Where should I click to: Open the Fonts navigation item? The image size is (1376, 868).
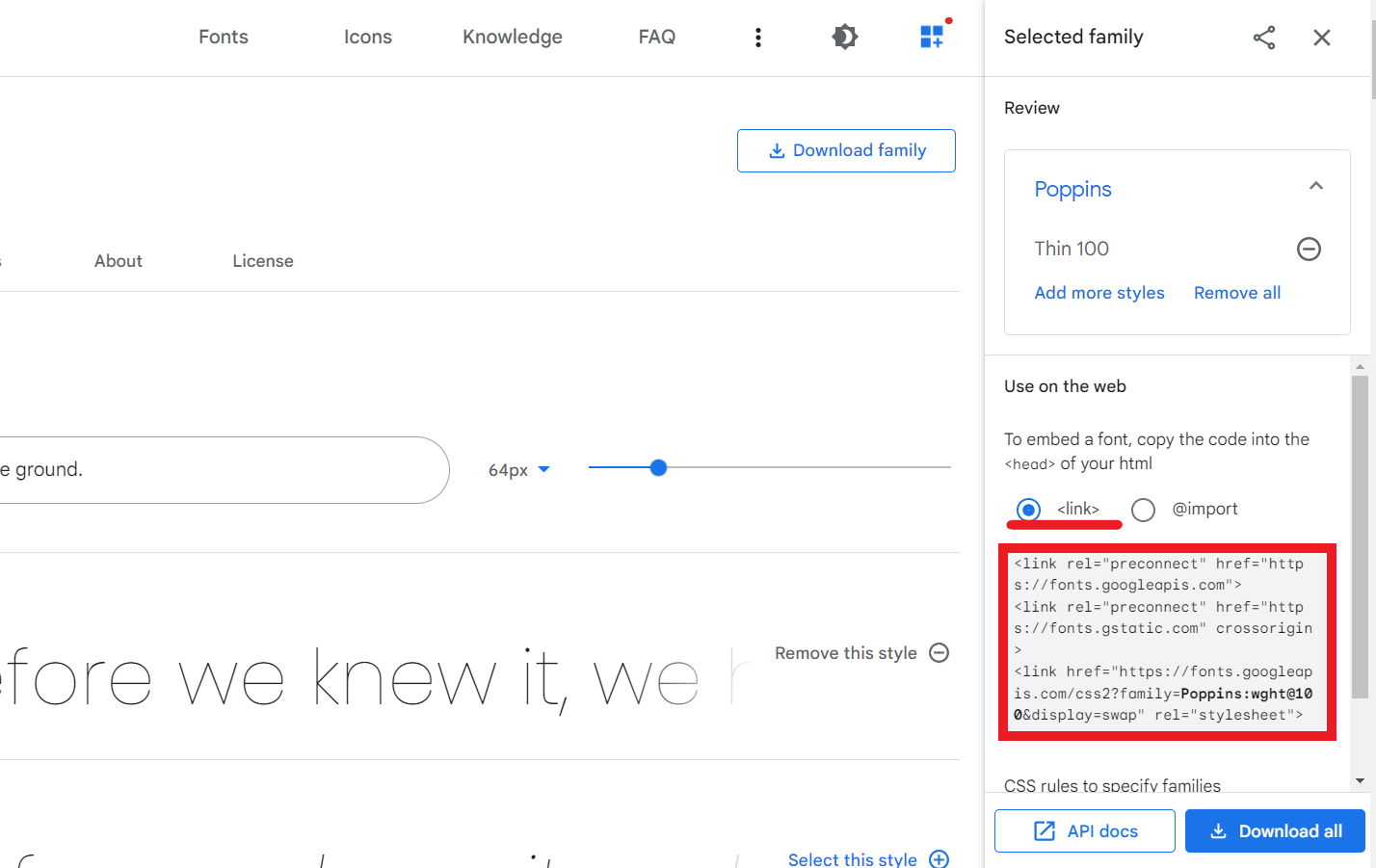(x=224, y=37)
